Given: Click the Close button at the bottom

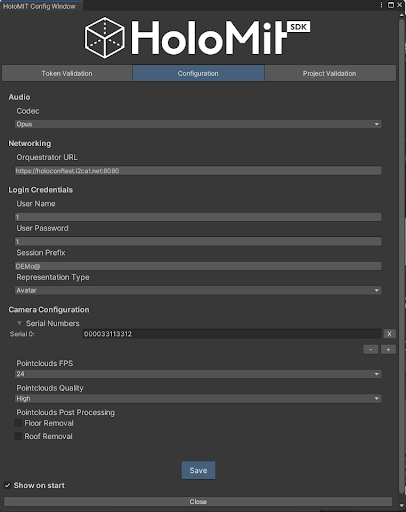Looking at the screenshot, I should pos(198,501).
